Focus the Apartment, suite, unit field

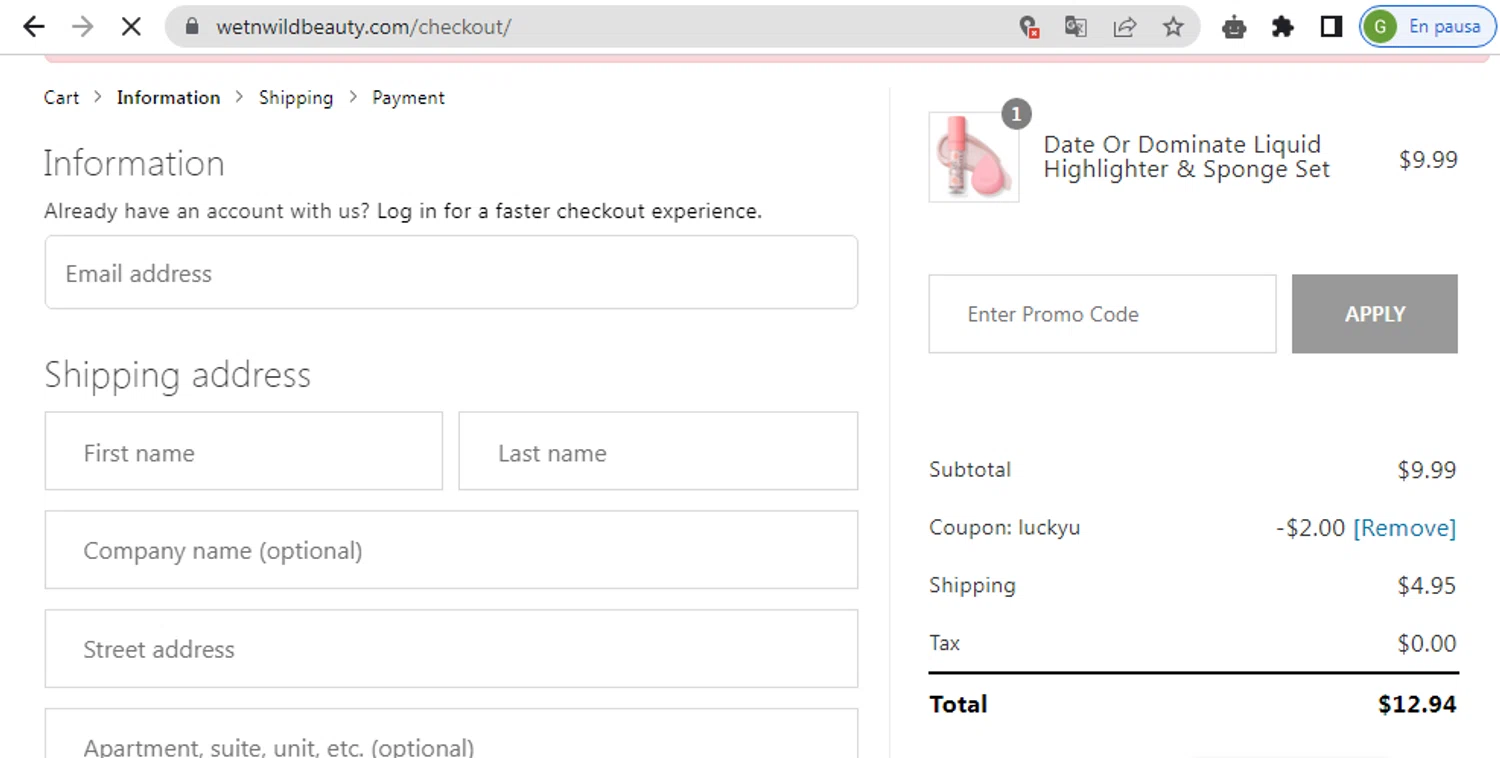(x=451, y=734)
